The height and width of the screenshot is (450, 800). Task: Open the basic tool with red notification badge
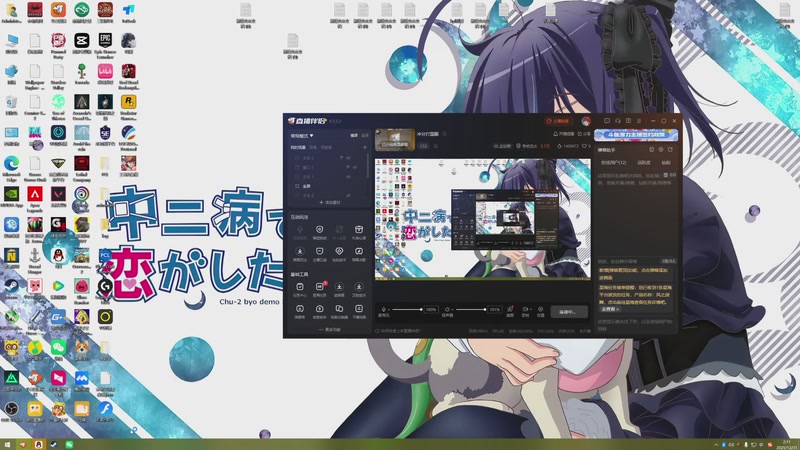pyautogui.click(x=319, y=287)
